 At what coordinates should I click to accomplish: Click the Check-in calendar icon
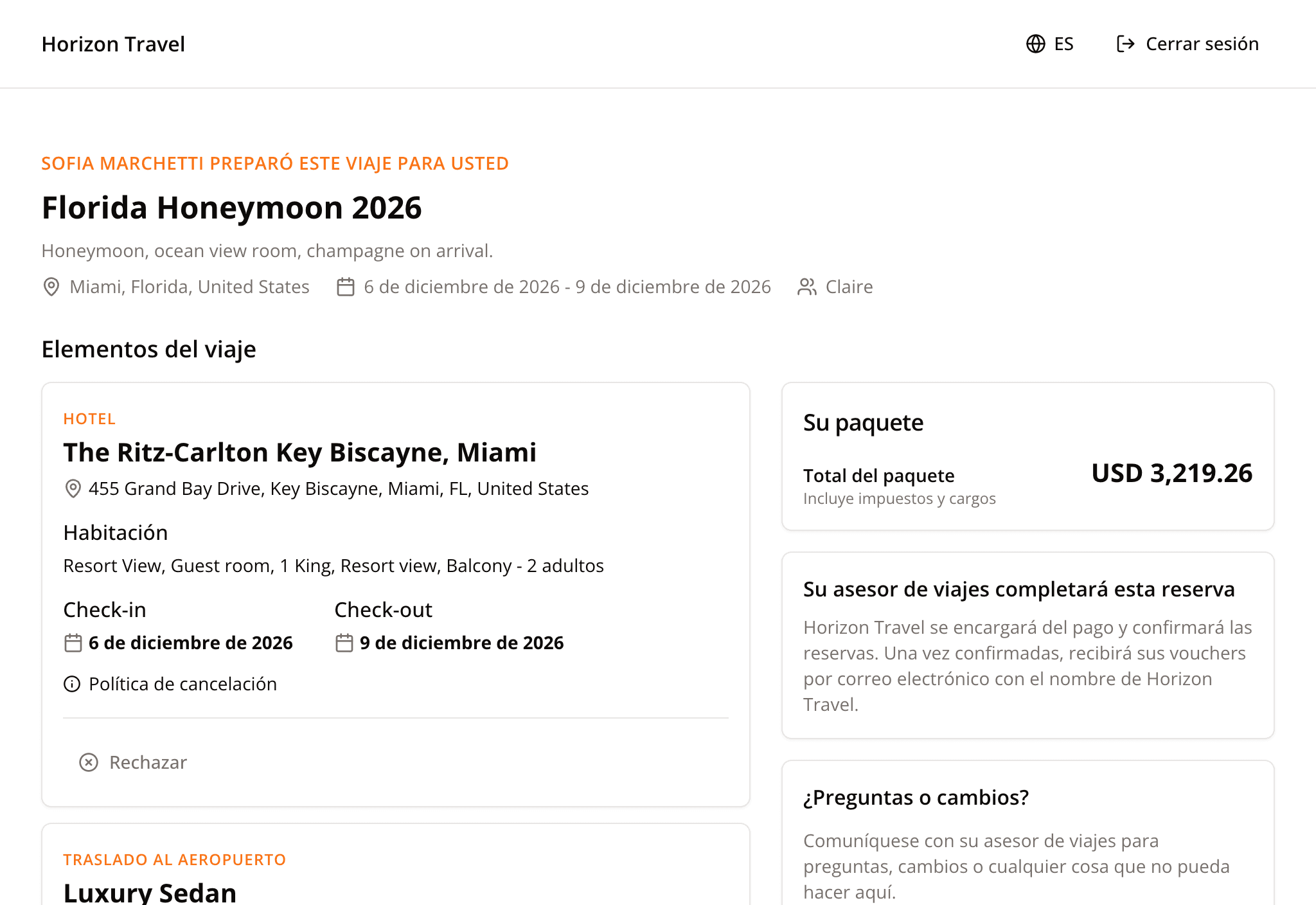(x=73, y=643)
